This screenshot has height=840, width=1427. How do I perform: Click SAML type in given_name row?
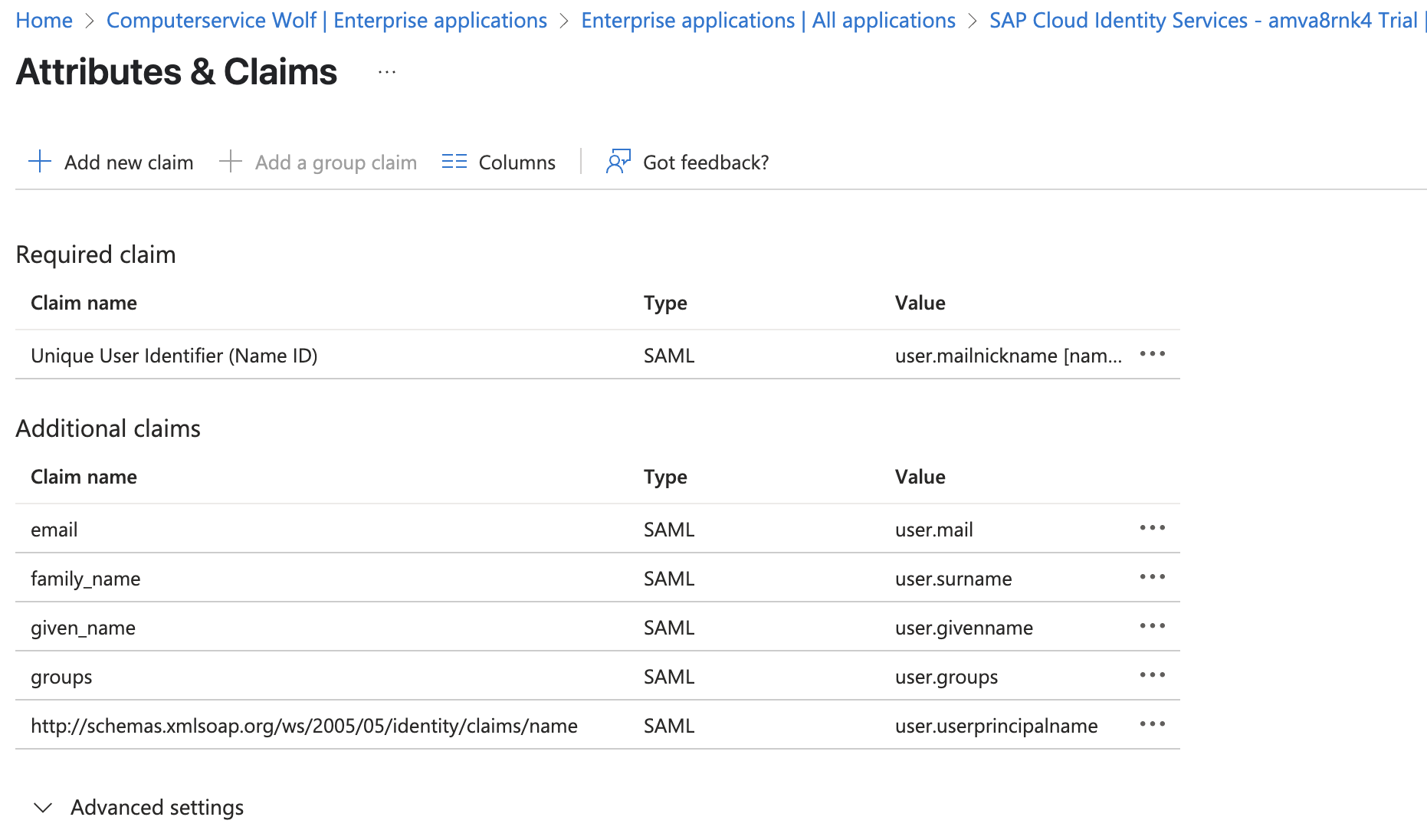[x=669, y=628]
